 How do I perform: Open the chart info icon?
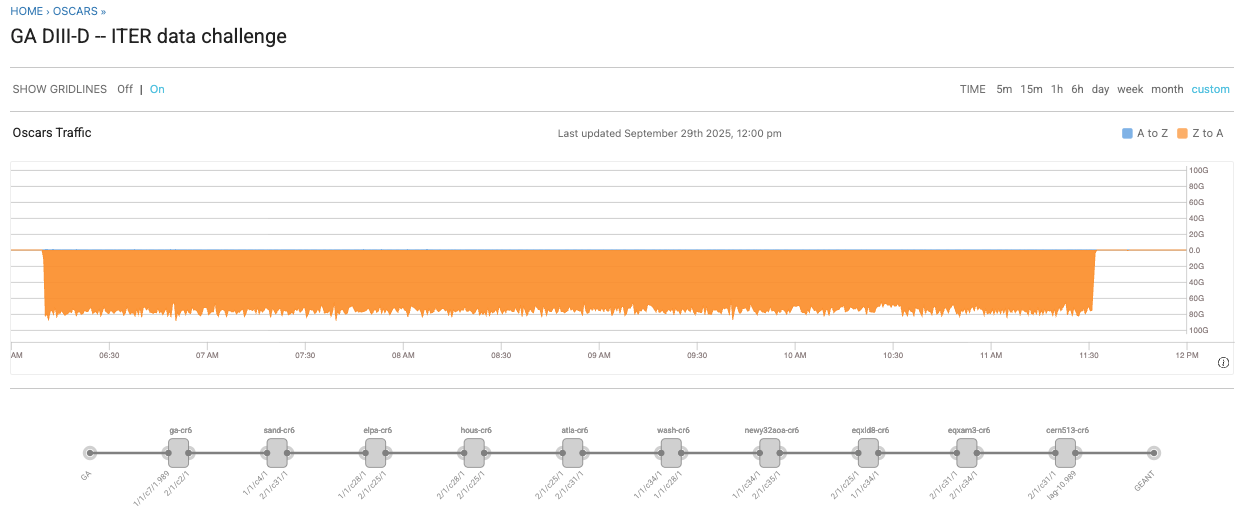[1223, 362]
